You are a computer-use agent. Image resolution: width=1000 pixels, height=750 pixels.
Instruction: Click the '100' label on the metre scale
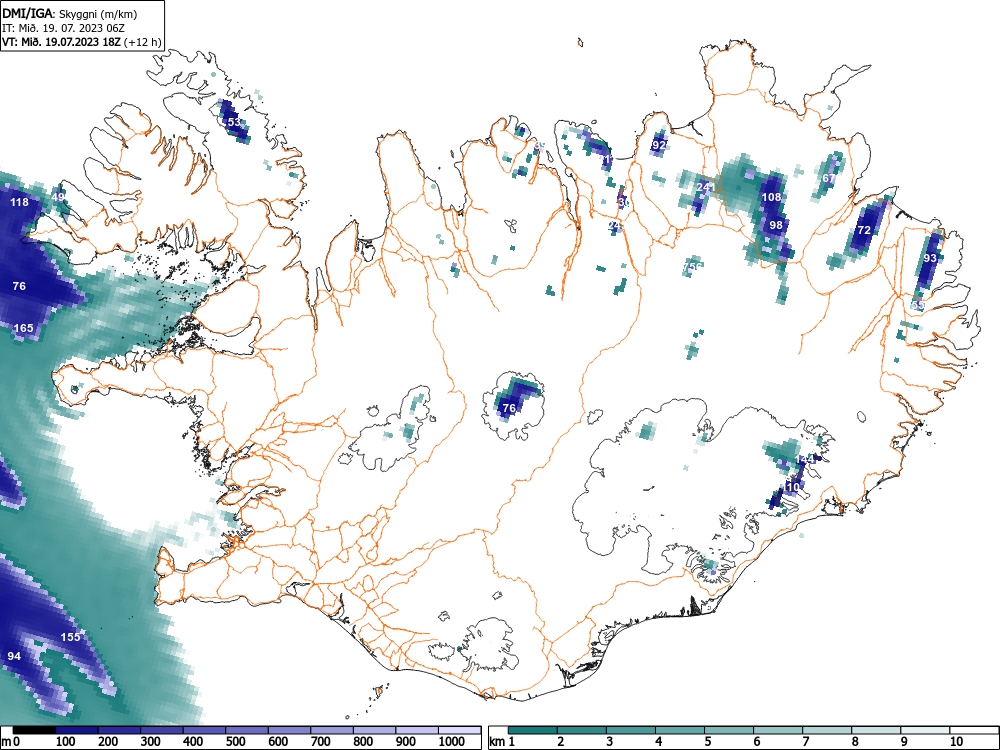66,742
